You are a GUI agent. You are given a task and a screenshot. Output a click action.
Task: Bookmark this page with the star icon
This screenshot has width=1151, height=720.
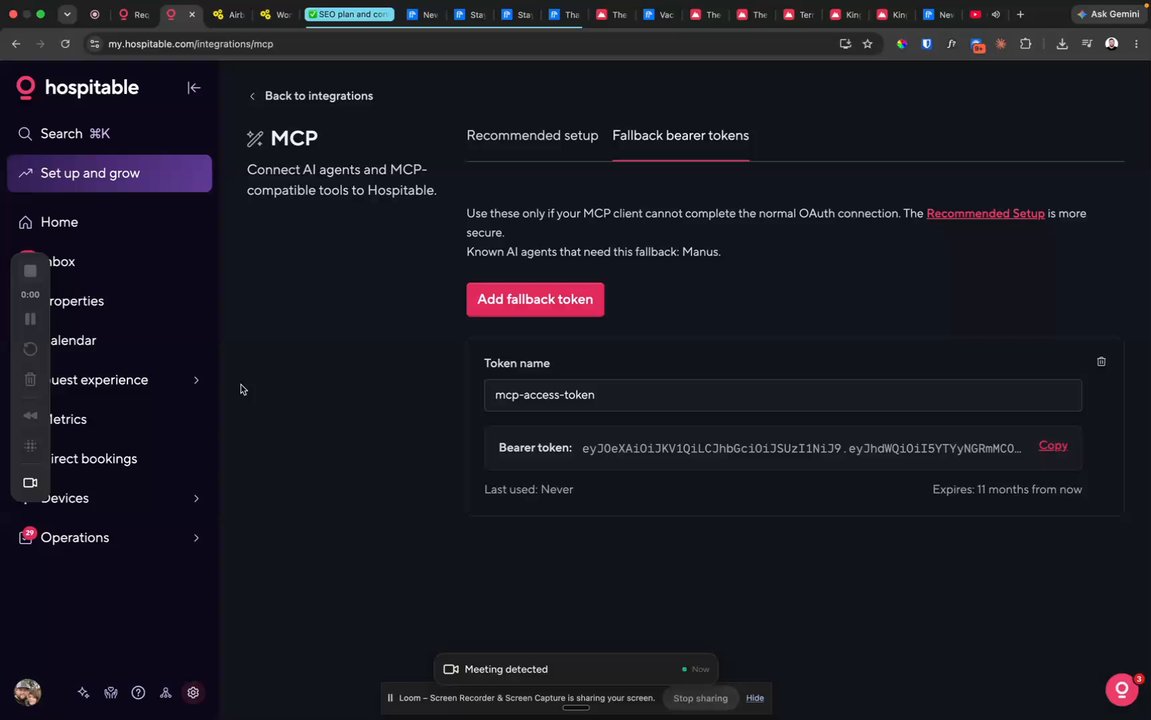coord(868,44)
